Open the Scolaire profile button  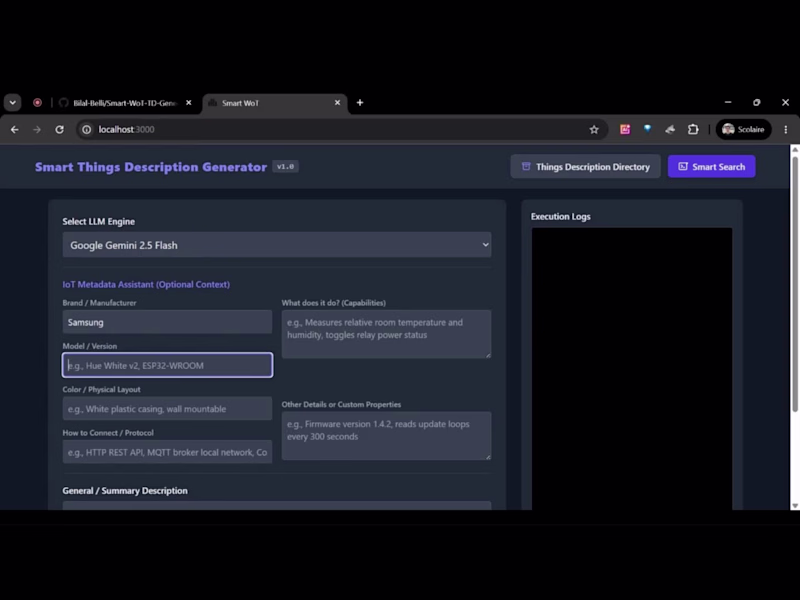[x=743, y=130]
